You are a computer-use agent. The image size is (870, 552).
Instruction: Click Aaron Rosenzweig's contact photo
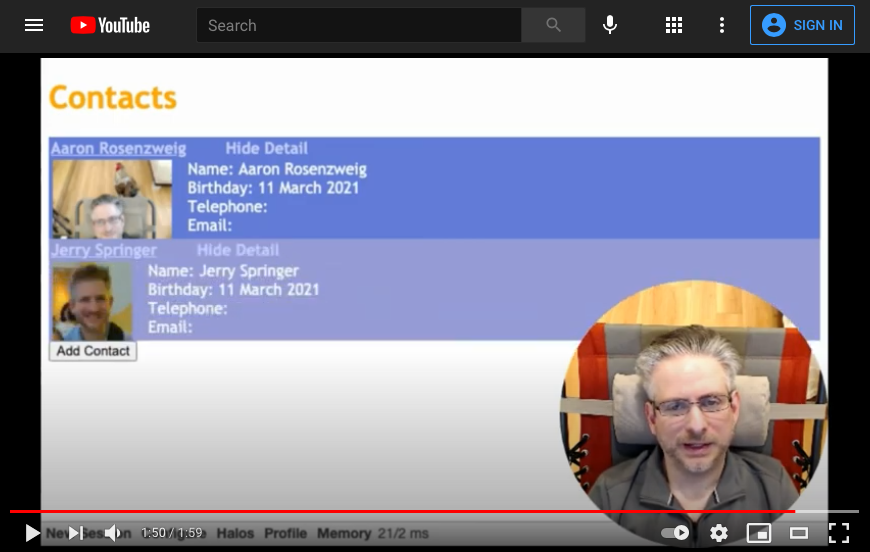point(112,199)
